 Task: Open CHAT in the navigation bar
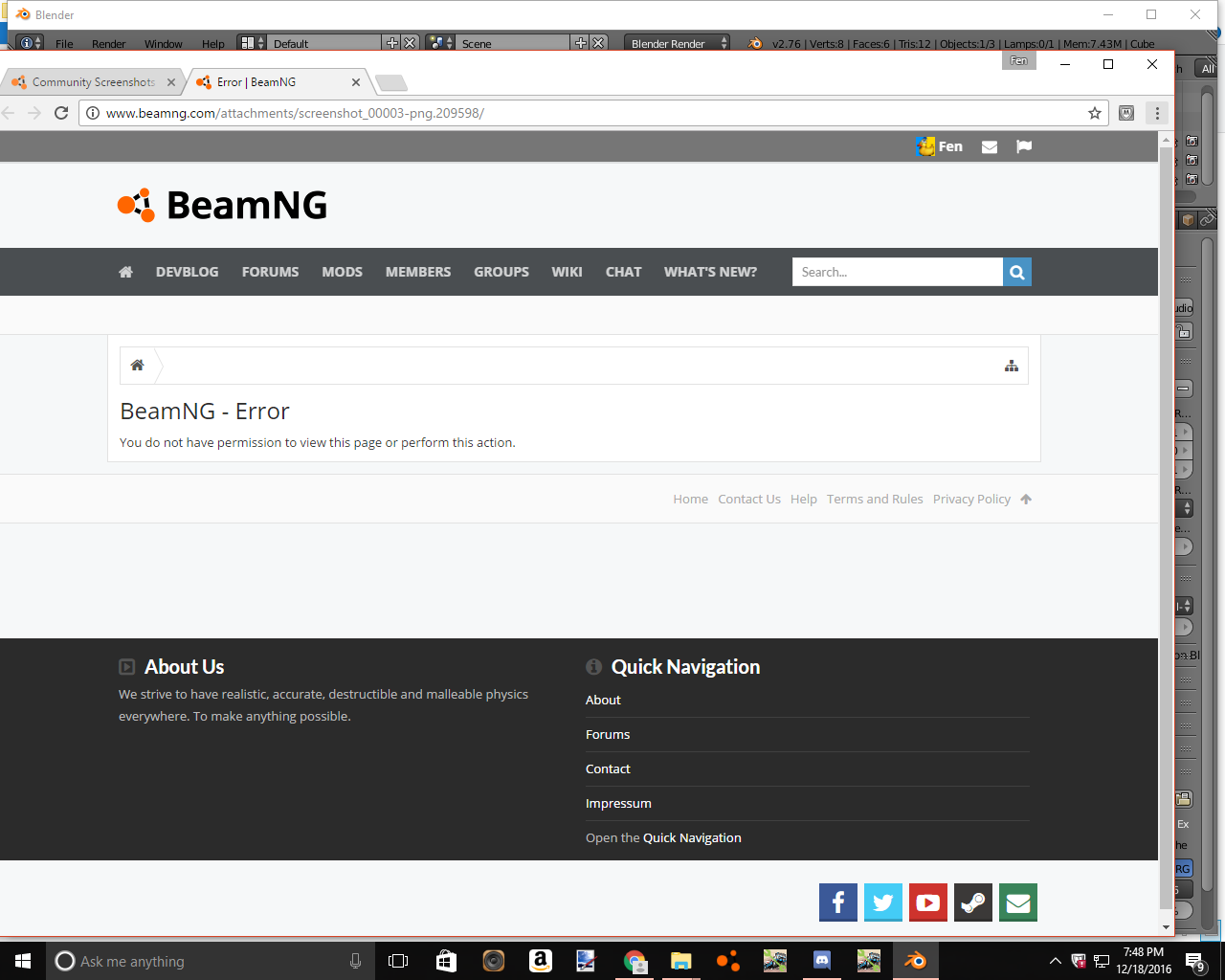624,272
